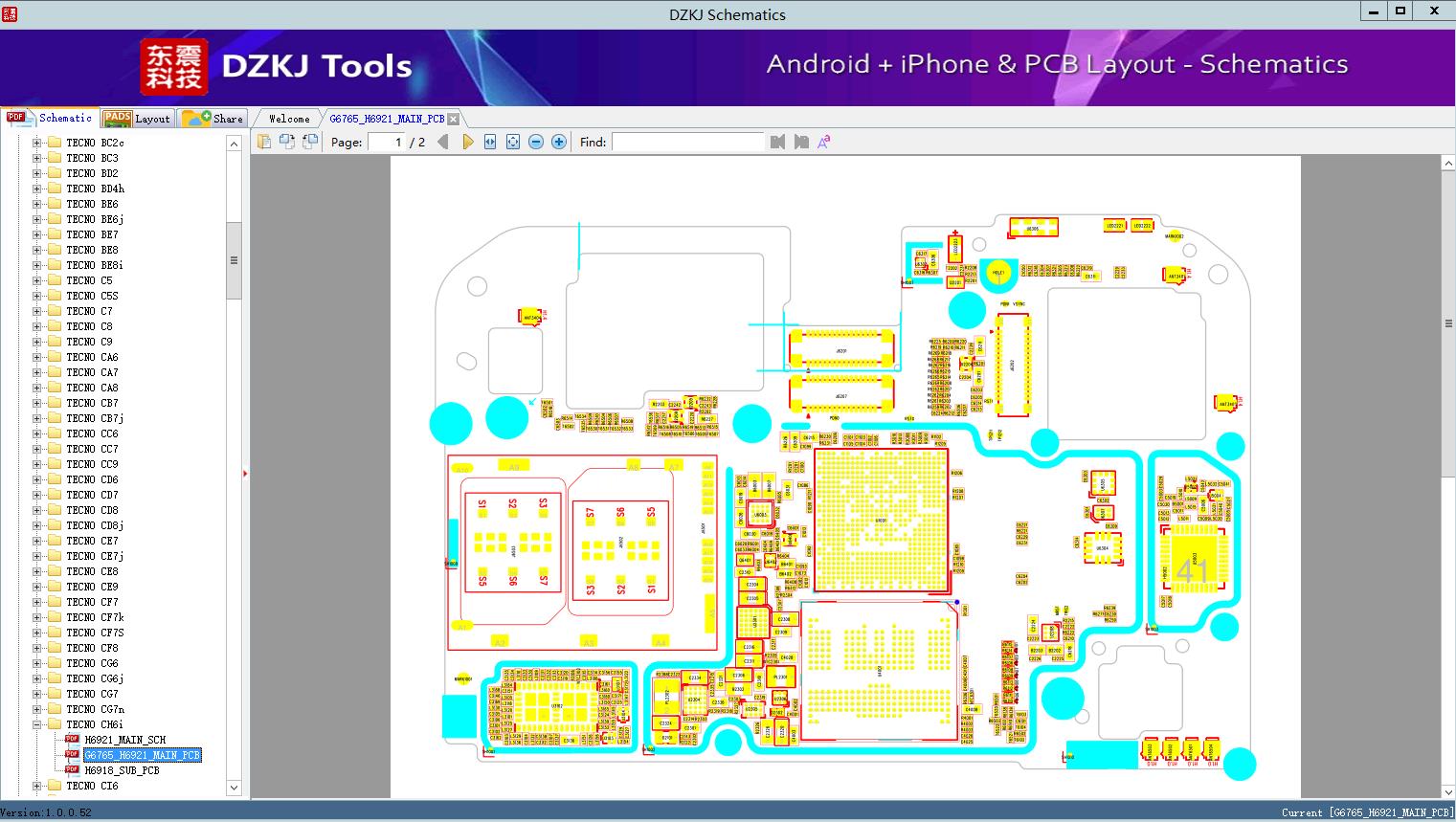Switch to the Welcome document tab

pyautogui.click(x=289, y=119)
